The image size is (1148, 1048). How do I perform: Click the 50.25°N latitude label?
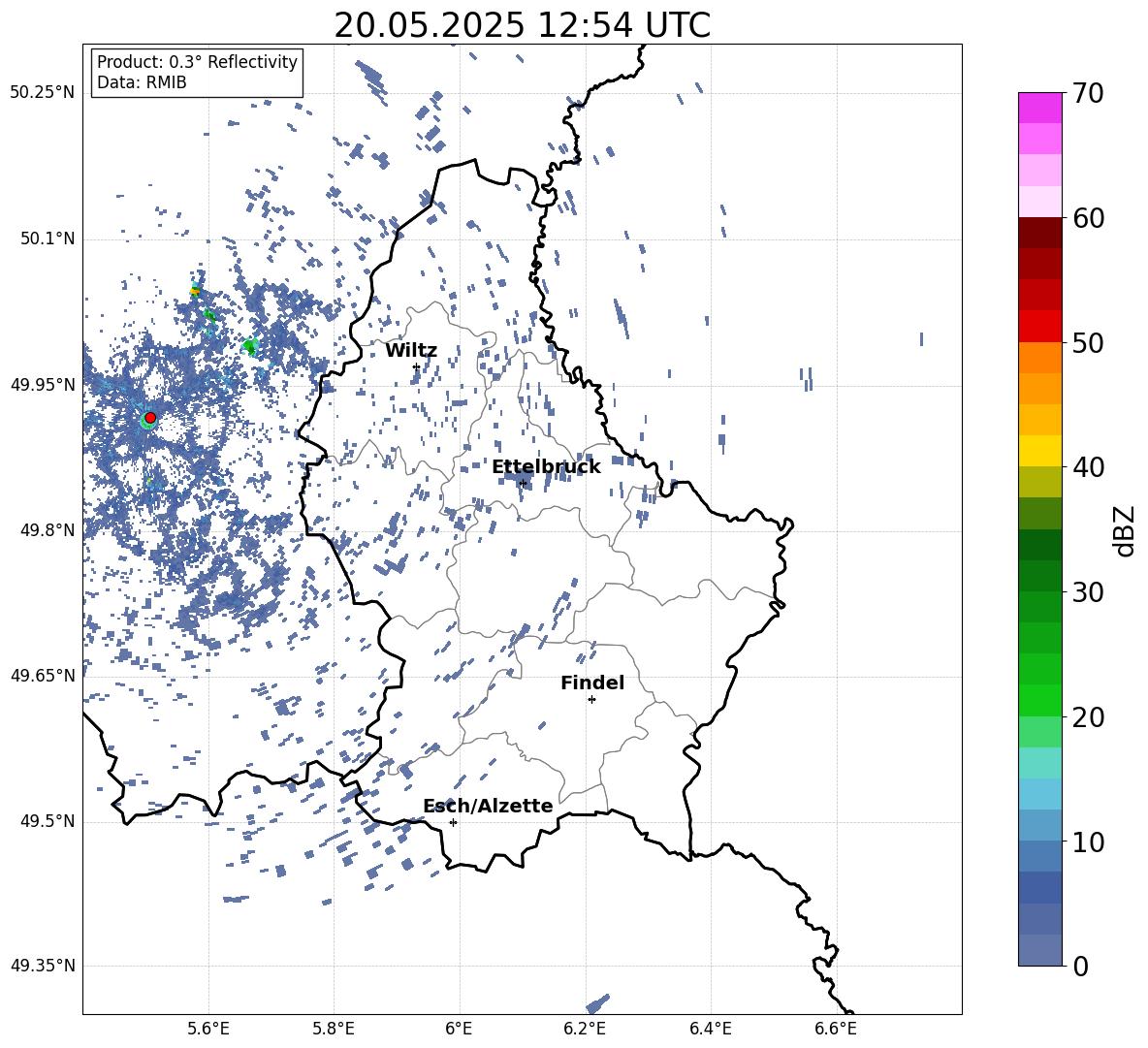(43, 93)
